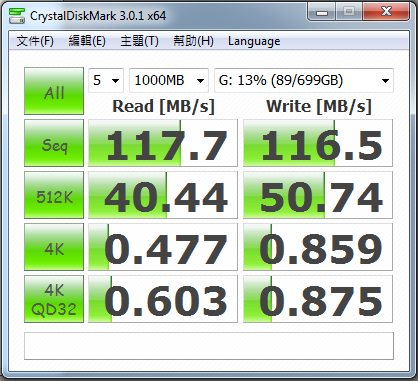Select the 4K QD32 read result 0.603
The image size is (418, 381).
(163, 299)
